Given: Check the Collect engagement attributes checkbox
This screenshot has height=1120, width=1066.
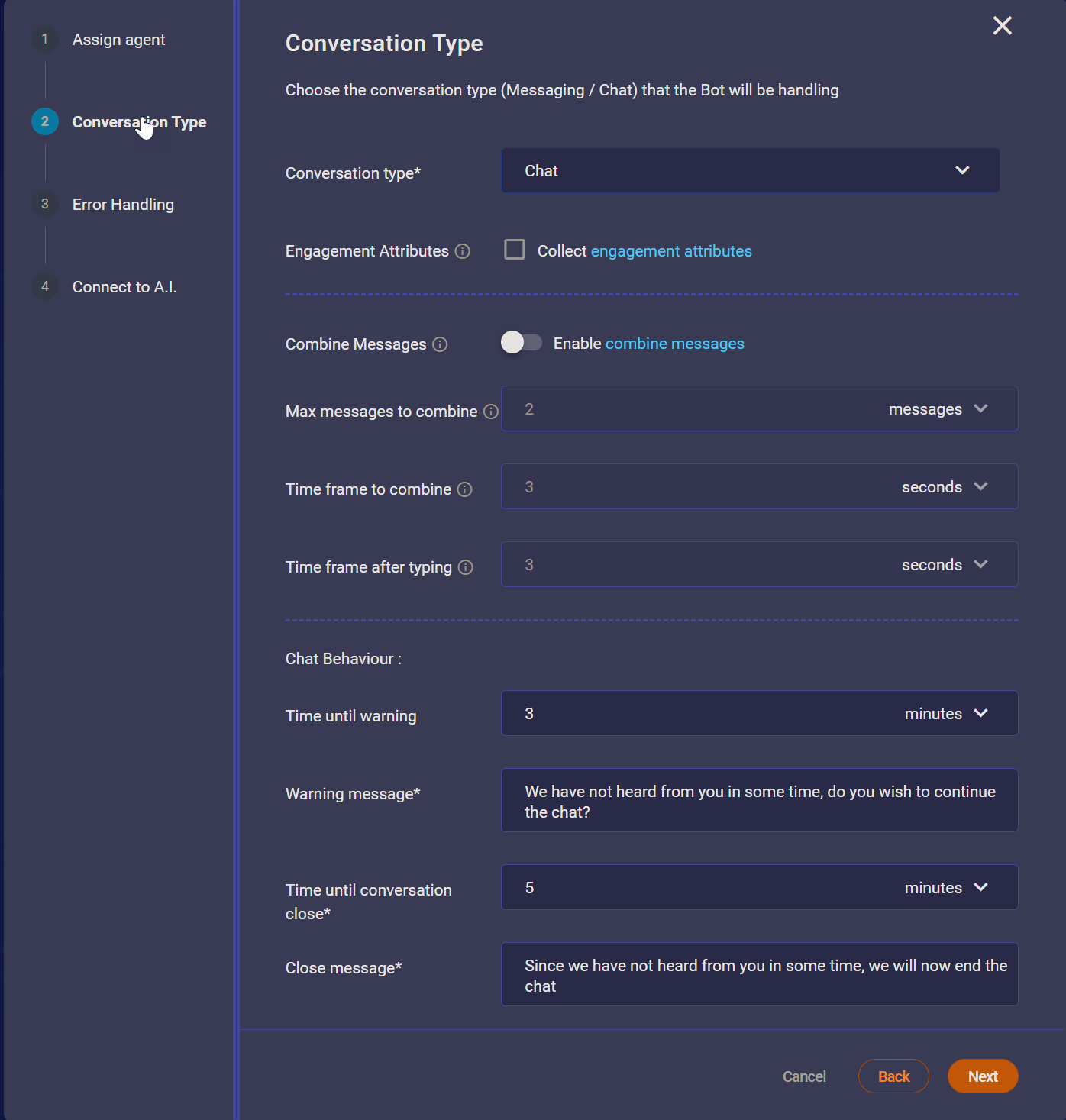Looking at the screenshot, I should (x=515, y=250).
